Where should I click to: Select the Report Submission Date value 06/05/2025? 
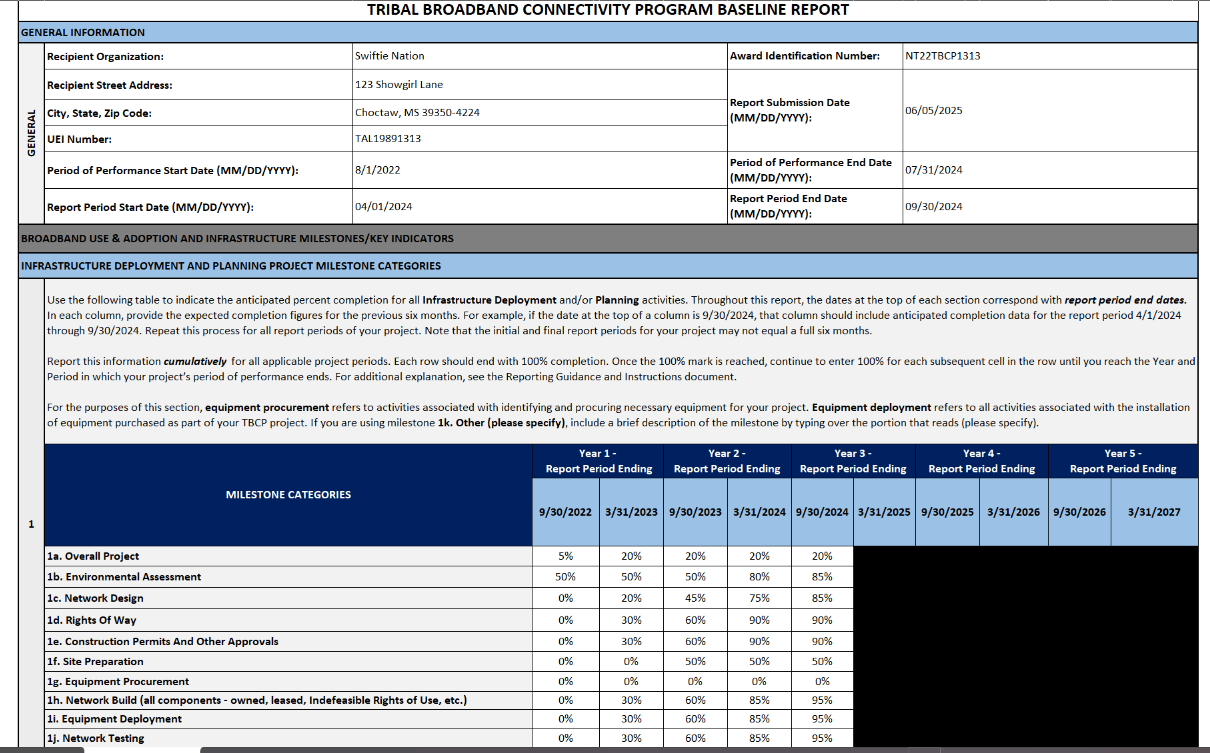[x=1048, y=110]
